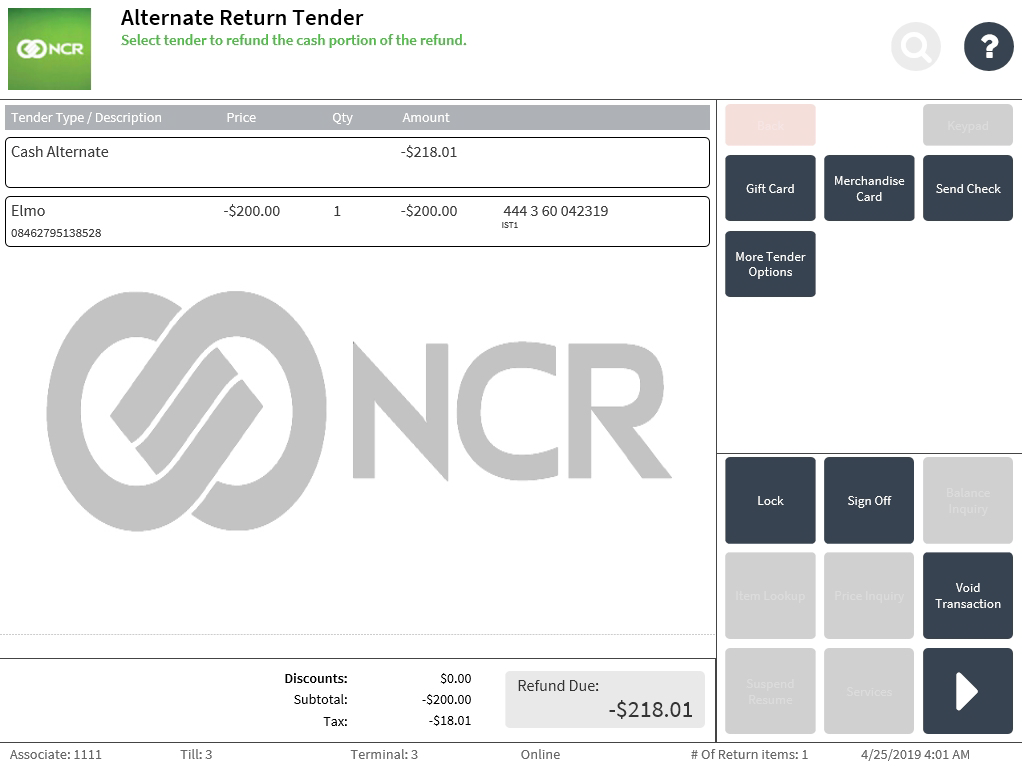Click the Tender Type / Description header

86,117
